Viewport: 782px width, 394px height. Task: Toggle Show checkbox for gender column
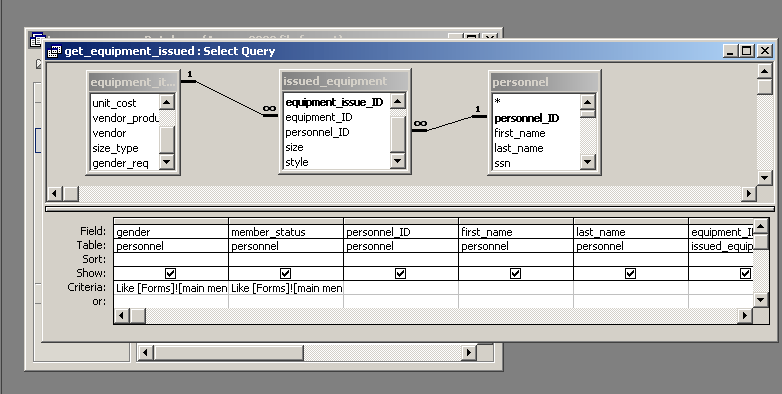(171, 273)
